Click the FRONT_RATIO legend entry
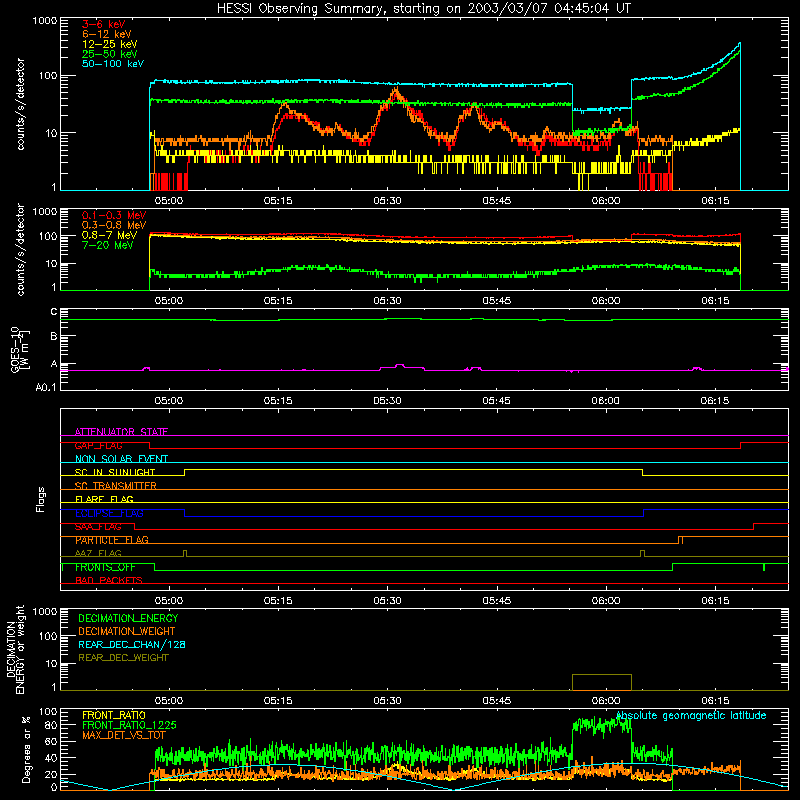This screenshot has width=800, height=800. coord(114,715)
